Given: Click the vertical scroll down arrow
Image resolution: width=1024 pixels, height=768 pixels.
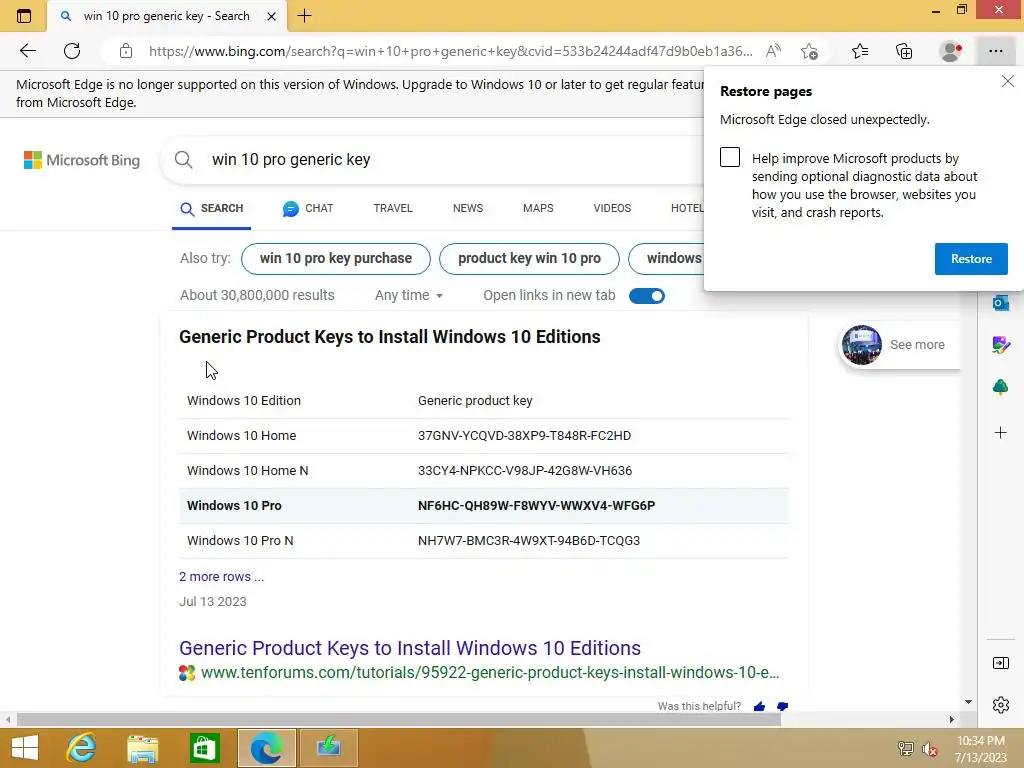Looking at the screenshot, I should (x=968, y=702).
